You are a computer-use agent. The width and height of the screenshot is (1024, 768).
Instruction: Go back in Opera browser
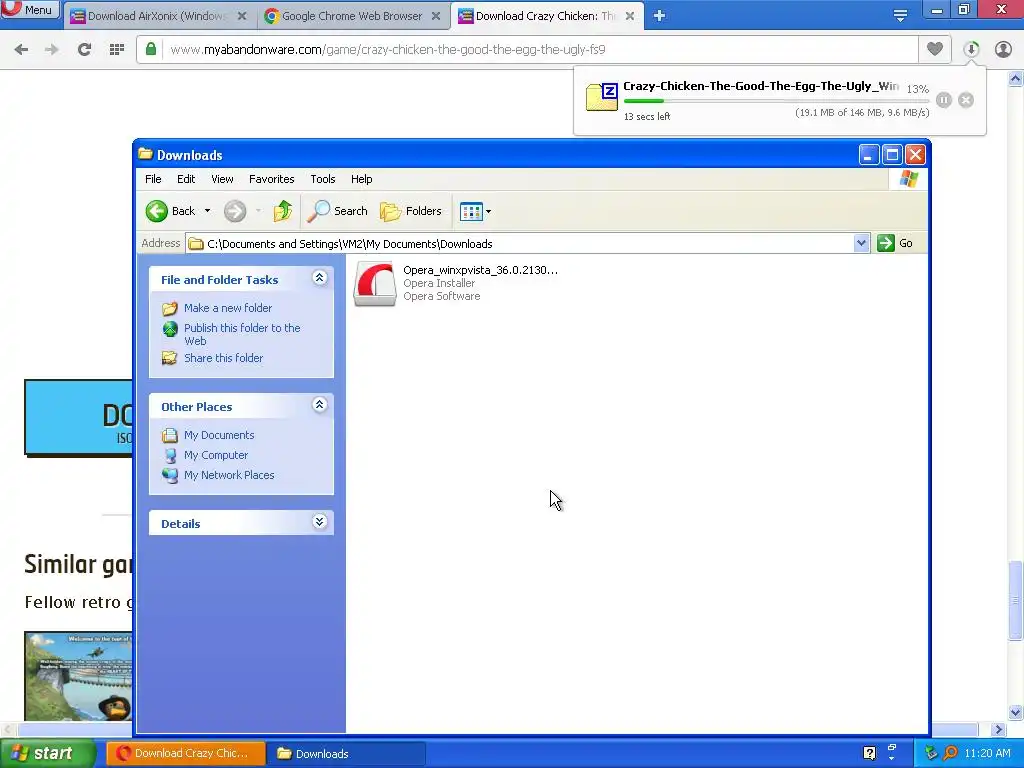[x=21, y=49]
